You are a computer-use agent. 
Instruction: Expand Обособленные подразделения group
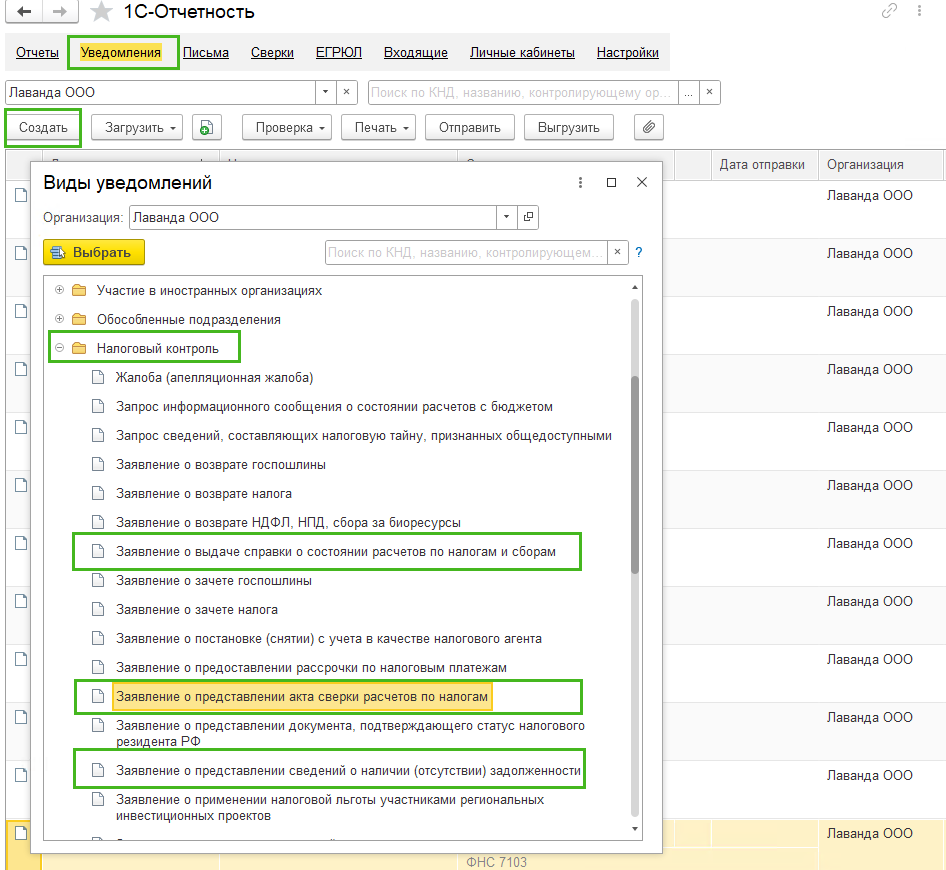(x=59, y=319)
